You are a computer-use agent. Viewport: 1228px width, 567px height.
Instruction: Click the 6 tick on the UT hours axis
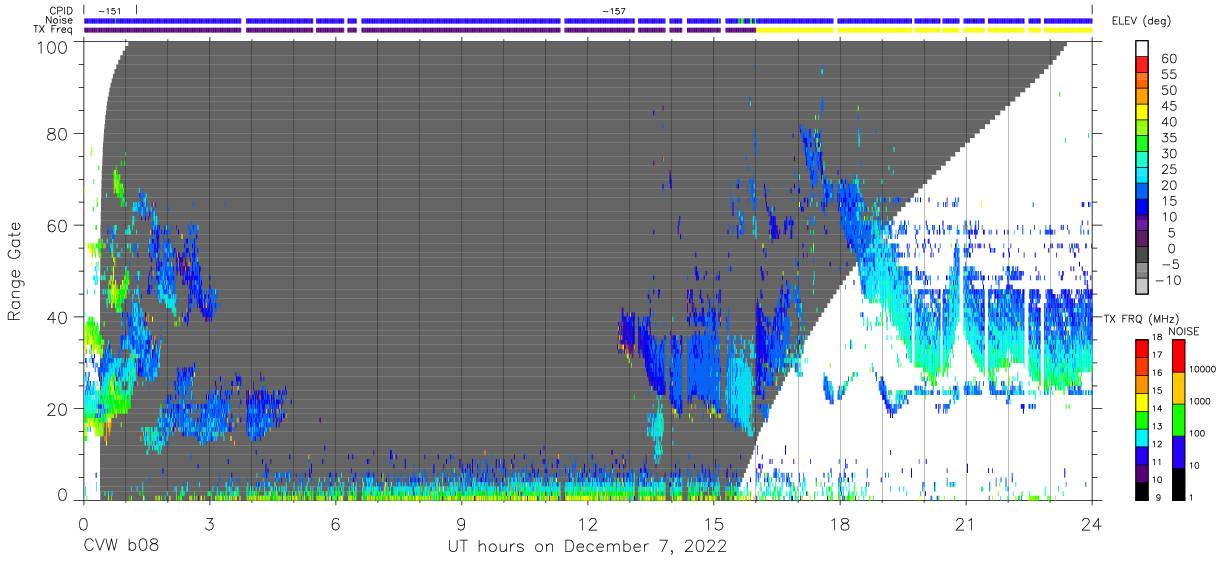[x=336, y=523]
